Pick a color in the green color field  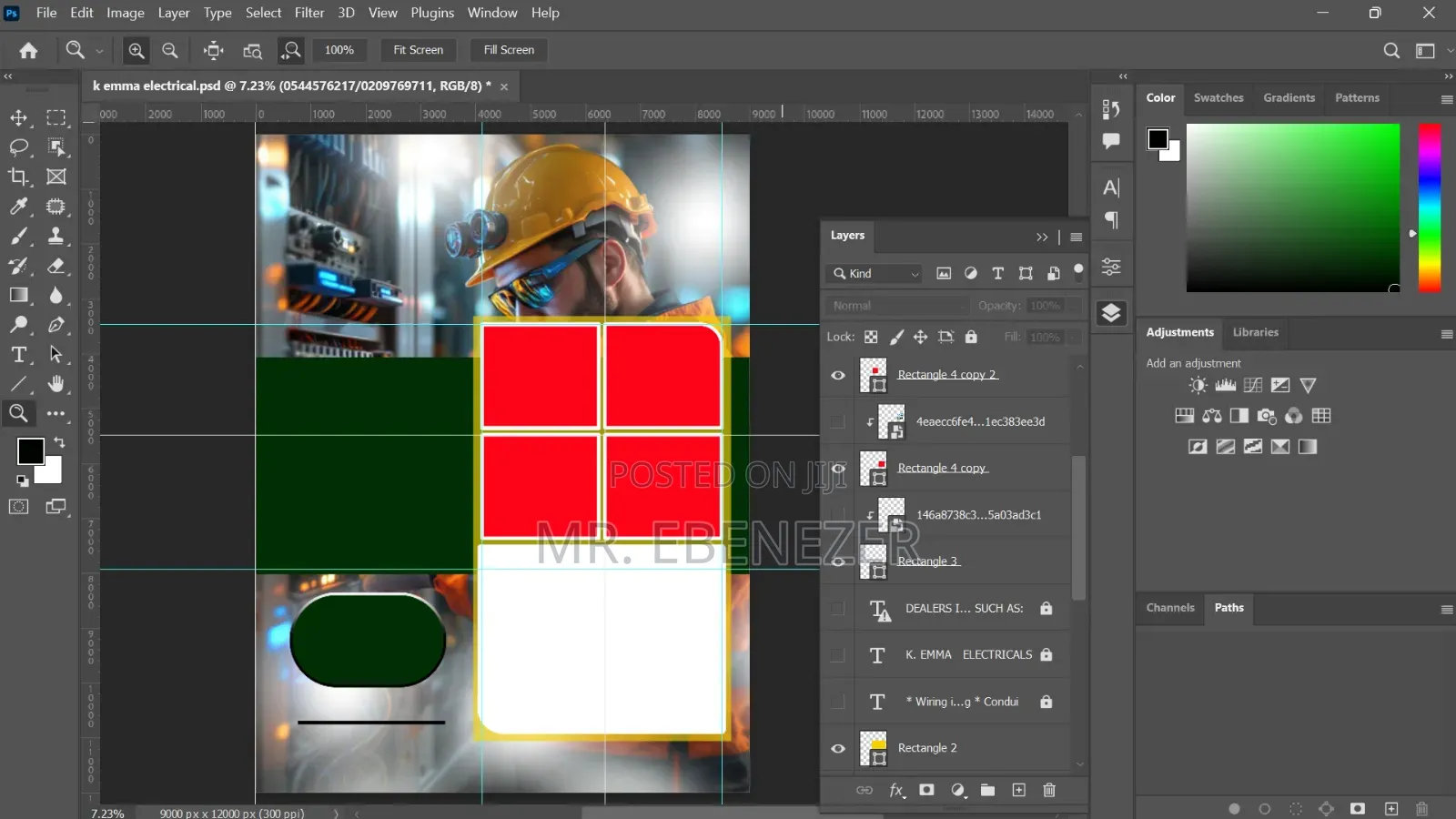pos(1292,207)
